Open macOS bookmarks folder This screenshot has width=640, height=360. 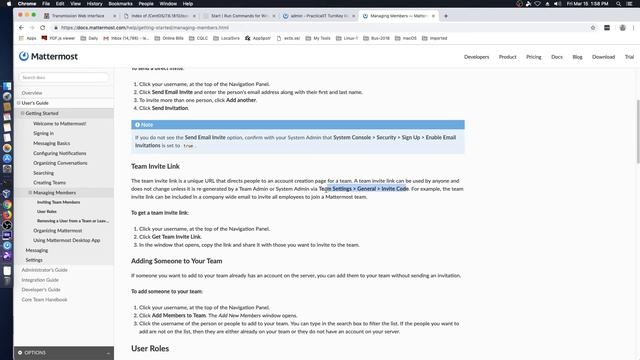(406, 38)
